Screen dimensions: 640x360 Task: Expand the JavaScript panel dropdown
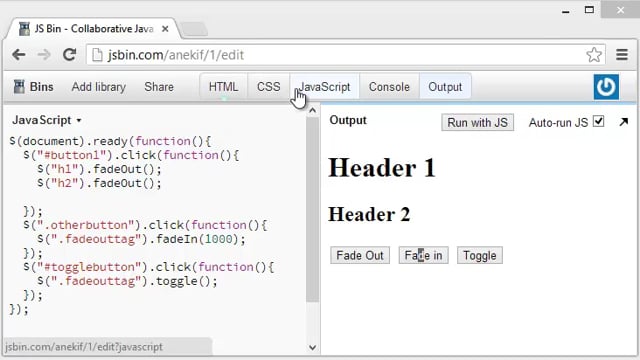(79, 120)
